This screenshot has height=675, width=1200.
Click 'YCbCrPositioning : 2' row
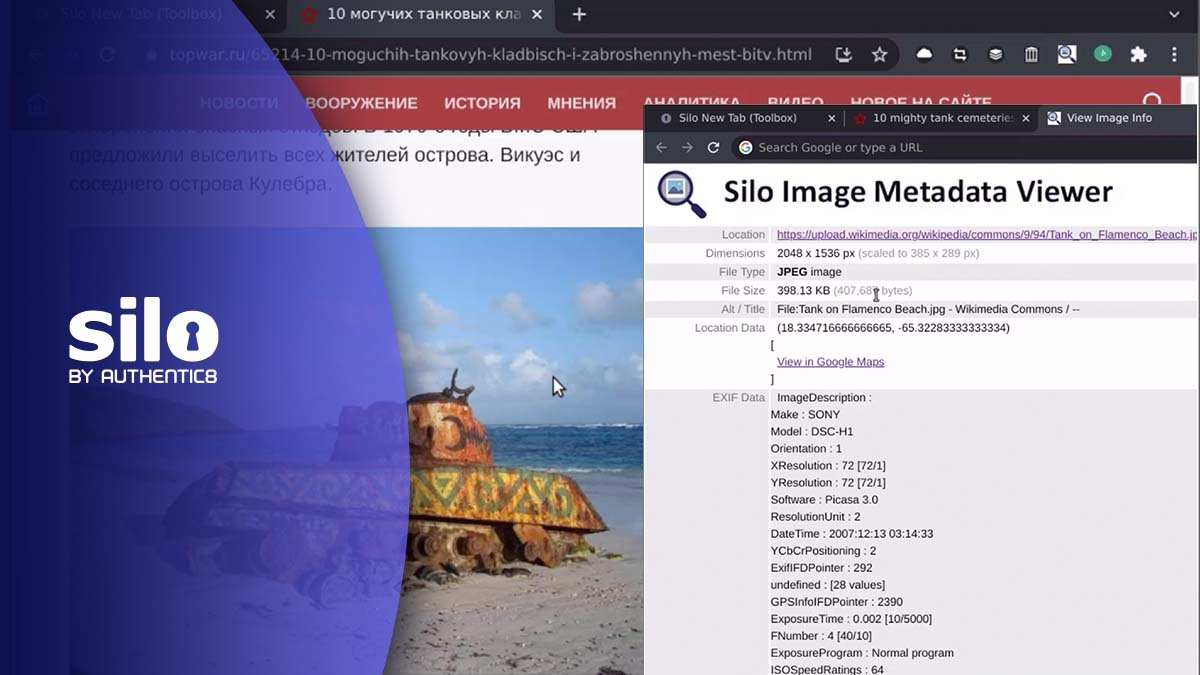(x=823, y=551)
